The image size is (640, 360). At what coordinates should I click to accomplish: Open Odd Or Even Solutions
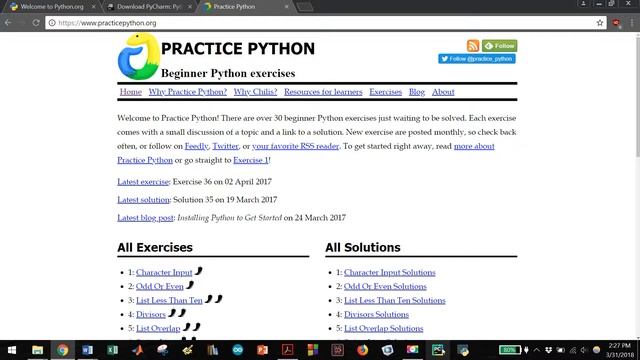click(x=385, y=287)
